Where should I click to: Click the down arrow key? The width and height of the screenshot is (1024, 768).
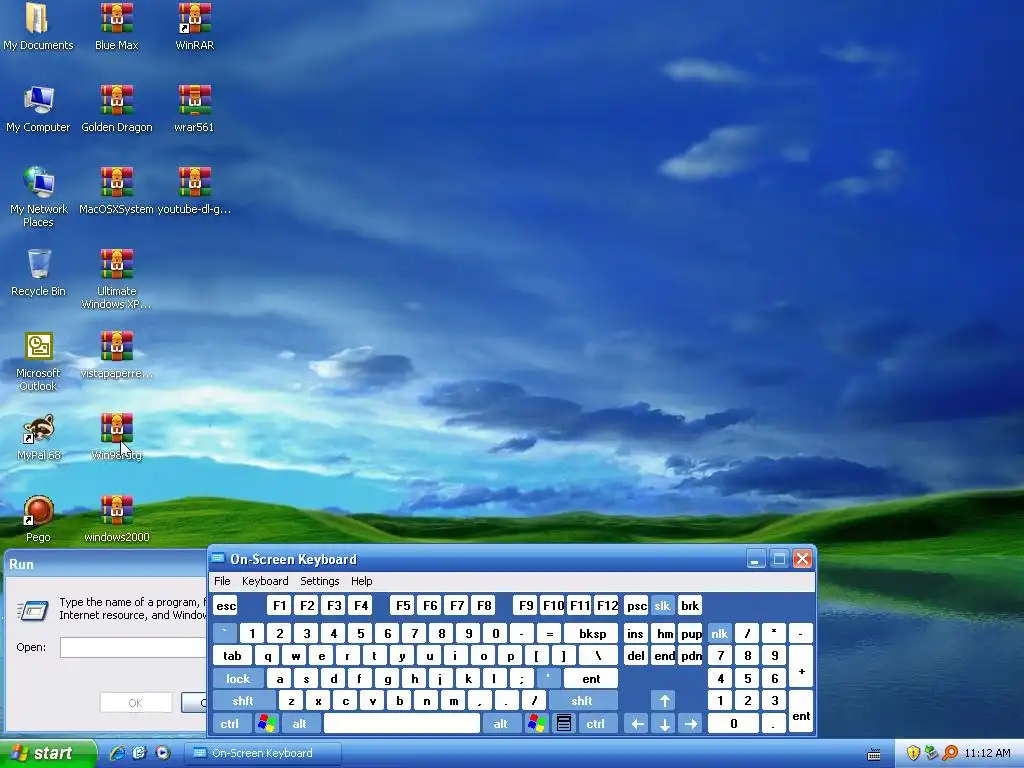coord(664,724)
